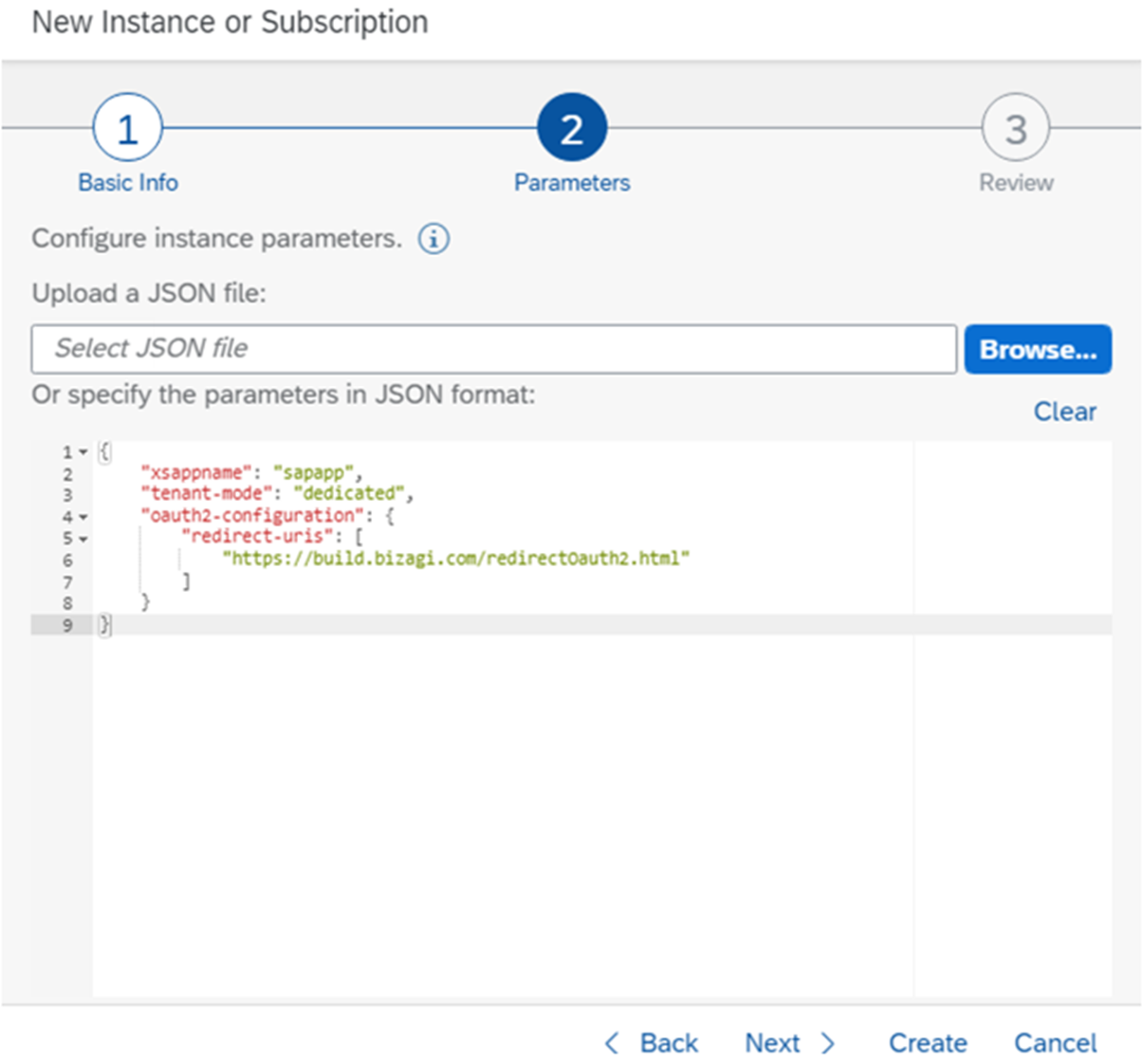This screenshot has width=1143, height=1064.
Task: Click the Select JSON file input field
Action: (493, 349)
